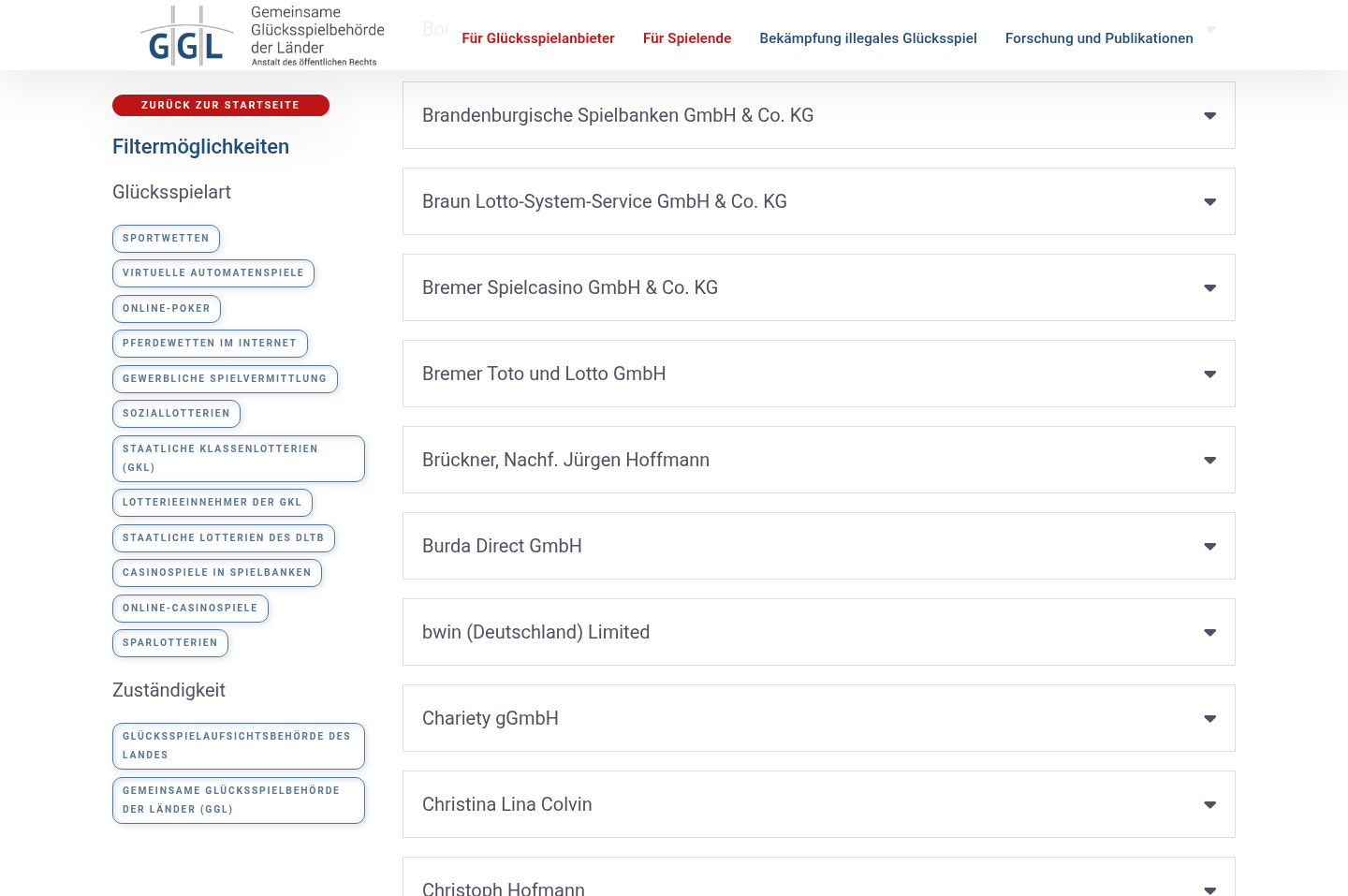Toggle the Soziallotterien filter

(176, 414)
